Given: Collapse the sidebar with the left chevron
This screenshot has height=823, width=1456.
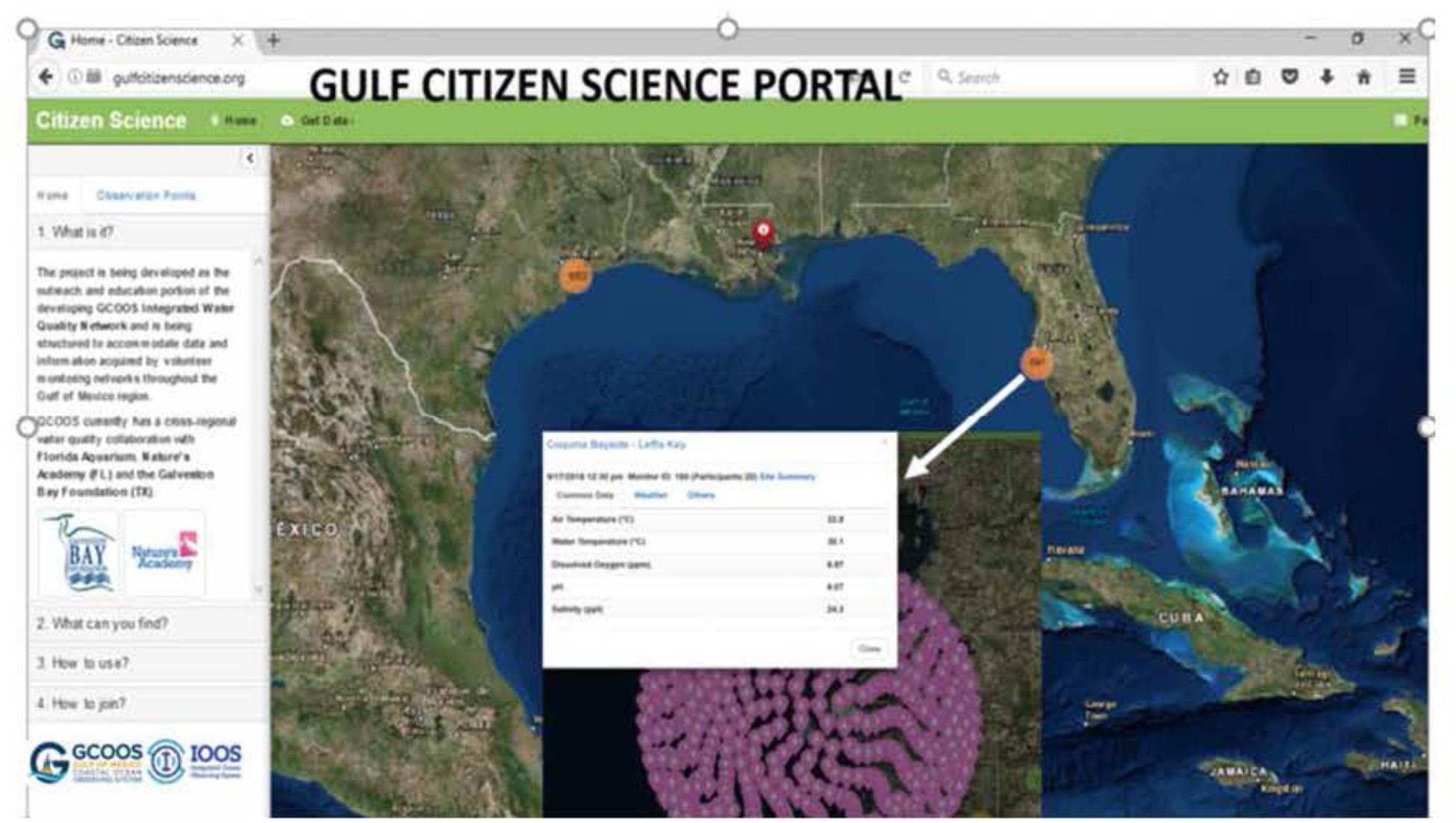Looking at the screenshot, I should [250, 158].
